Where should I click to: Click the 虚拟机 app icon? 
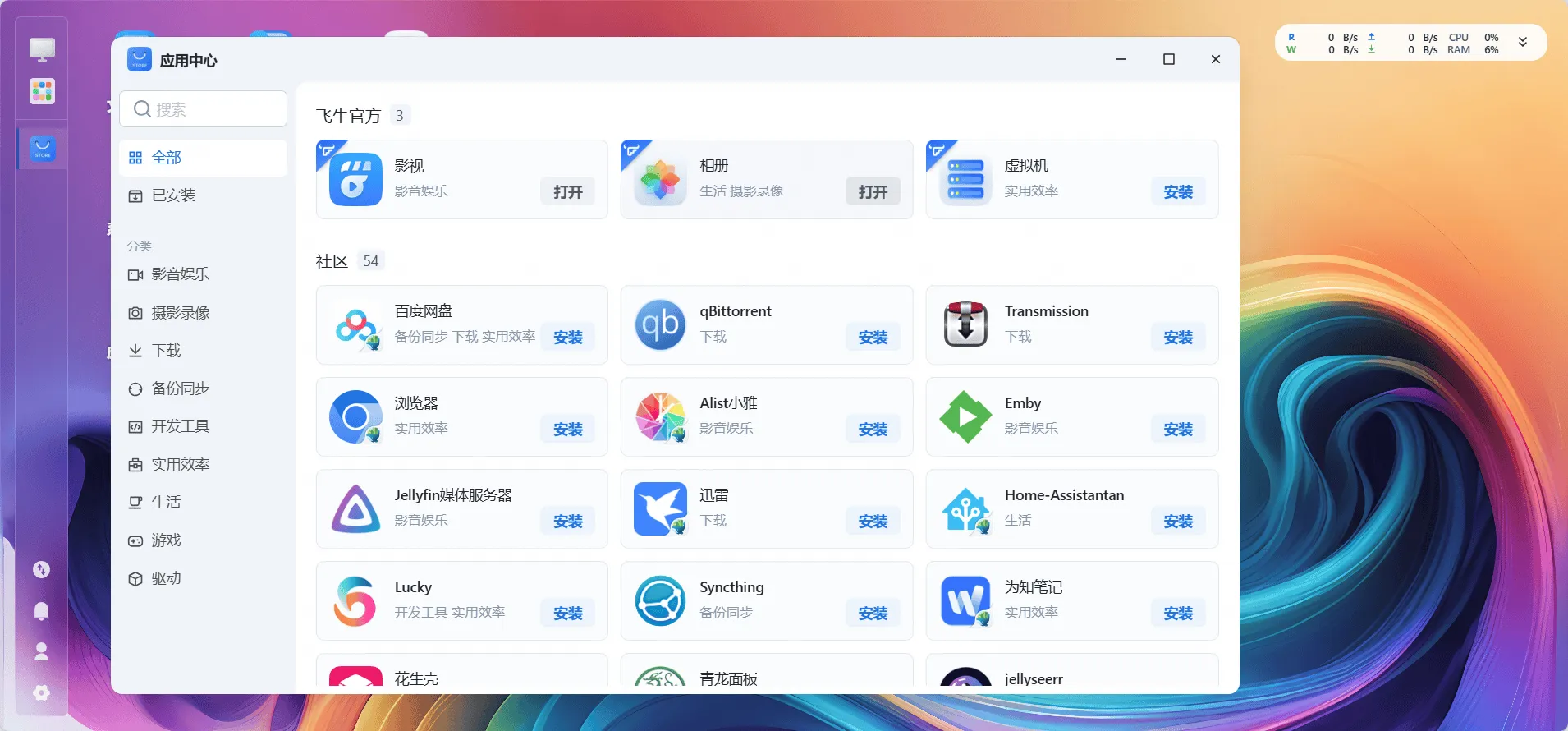(x=965, y=180)
